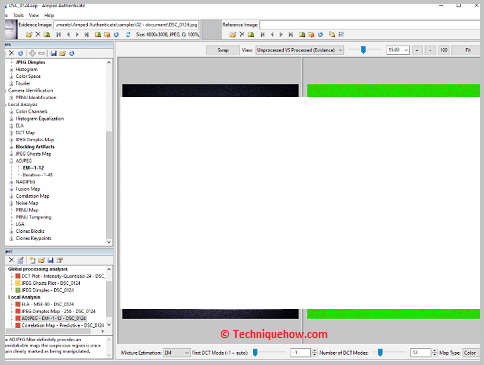
Task: Go to next image in Evidence toolbar
Action: coord(77,34)
